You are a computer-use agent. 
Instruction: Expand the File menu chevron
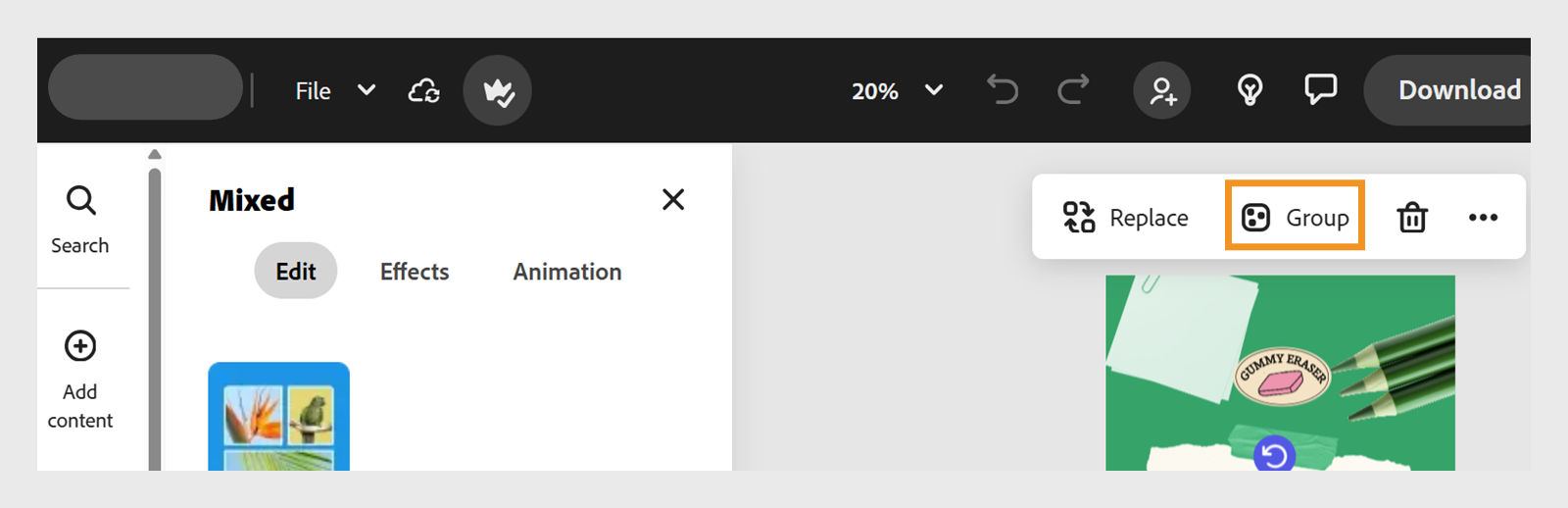pos(367,90)
